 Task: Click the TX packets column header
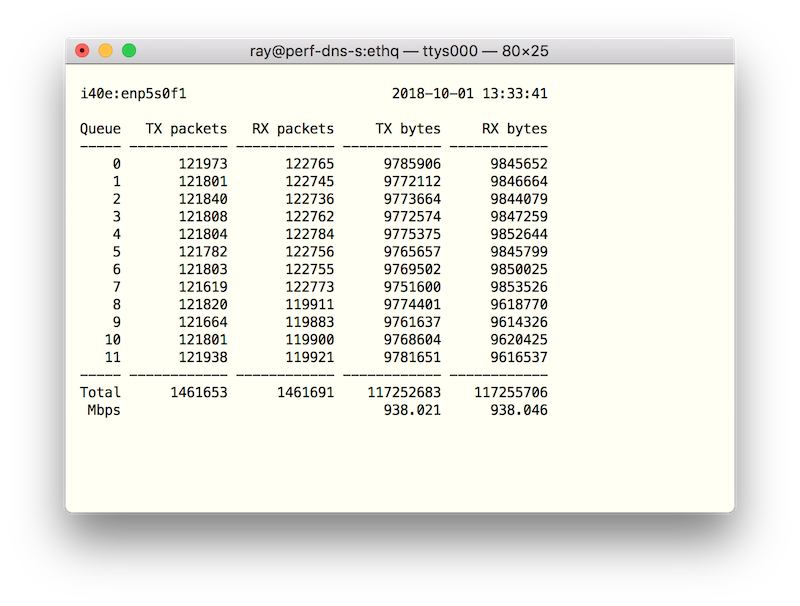(186, 129)
